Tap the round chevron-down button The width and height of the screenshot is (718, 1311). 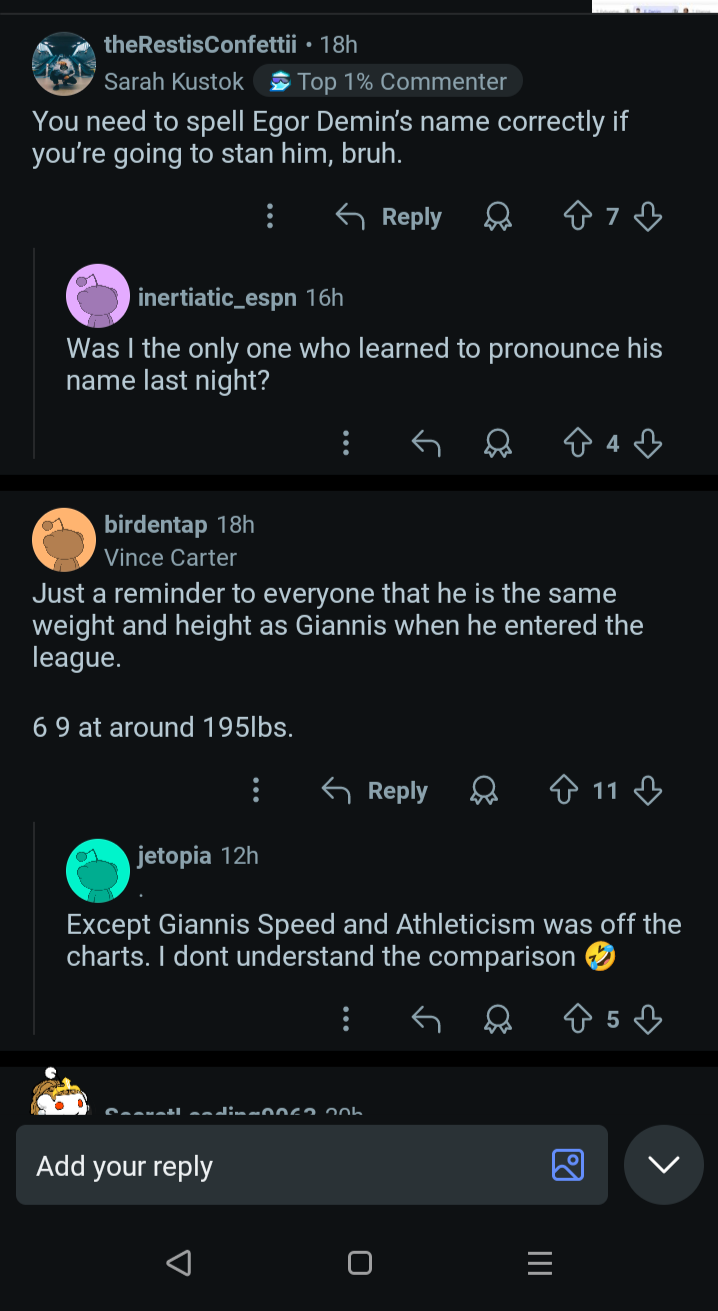pos(664,1165)
